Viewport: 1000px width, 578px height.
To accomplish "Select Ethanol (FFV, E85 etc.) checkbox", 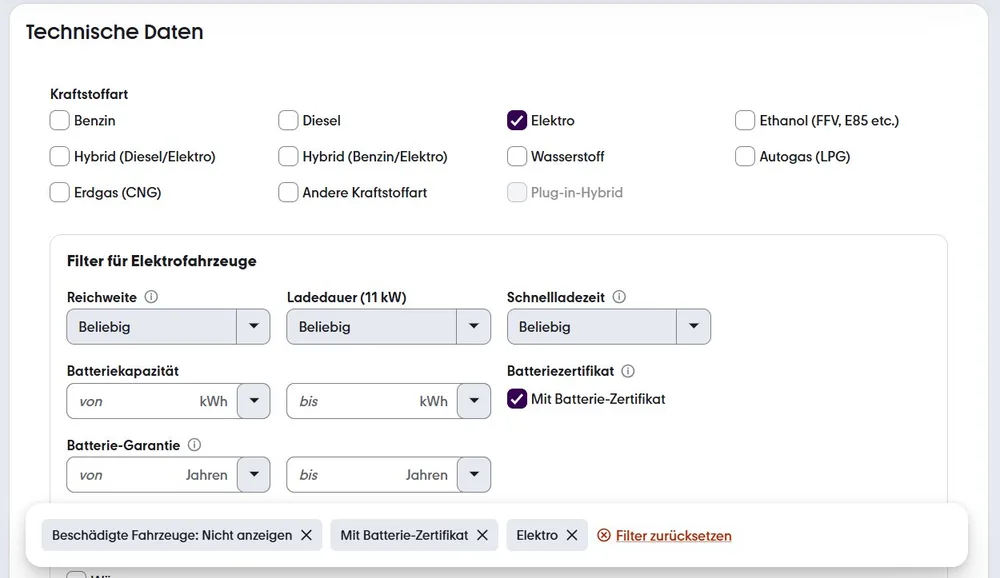I will click(x=745, y=120).
